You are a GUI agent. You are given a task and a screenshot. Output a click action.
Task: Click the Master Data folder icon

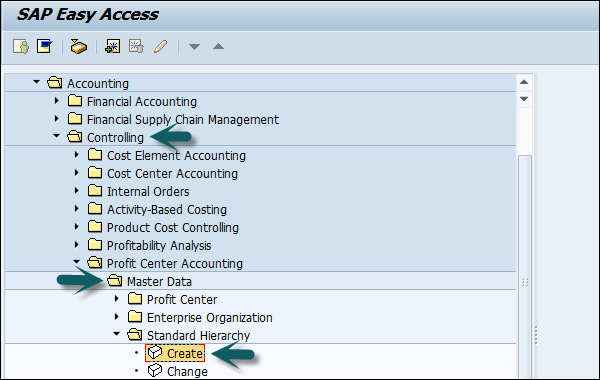coord(114,281)
